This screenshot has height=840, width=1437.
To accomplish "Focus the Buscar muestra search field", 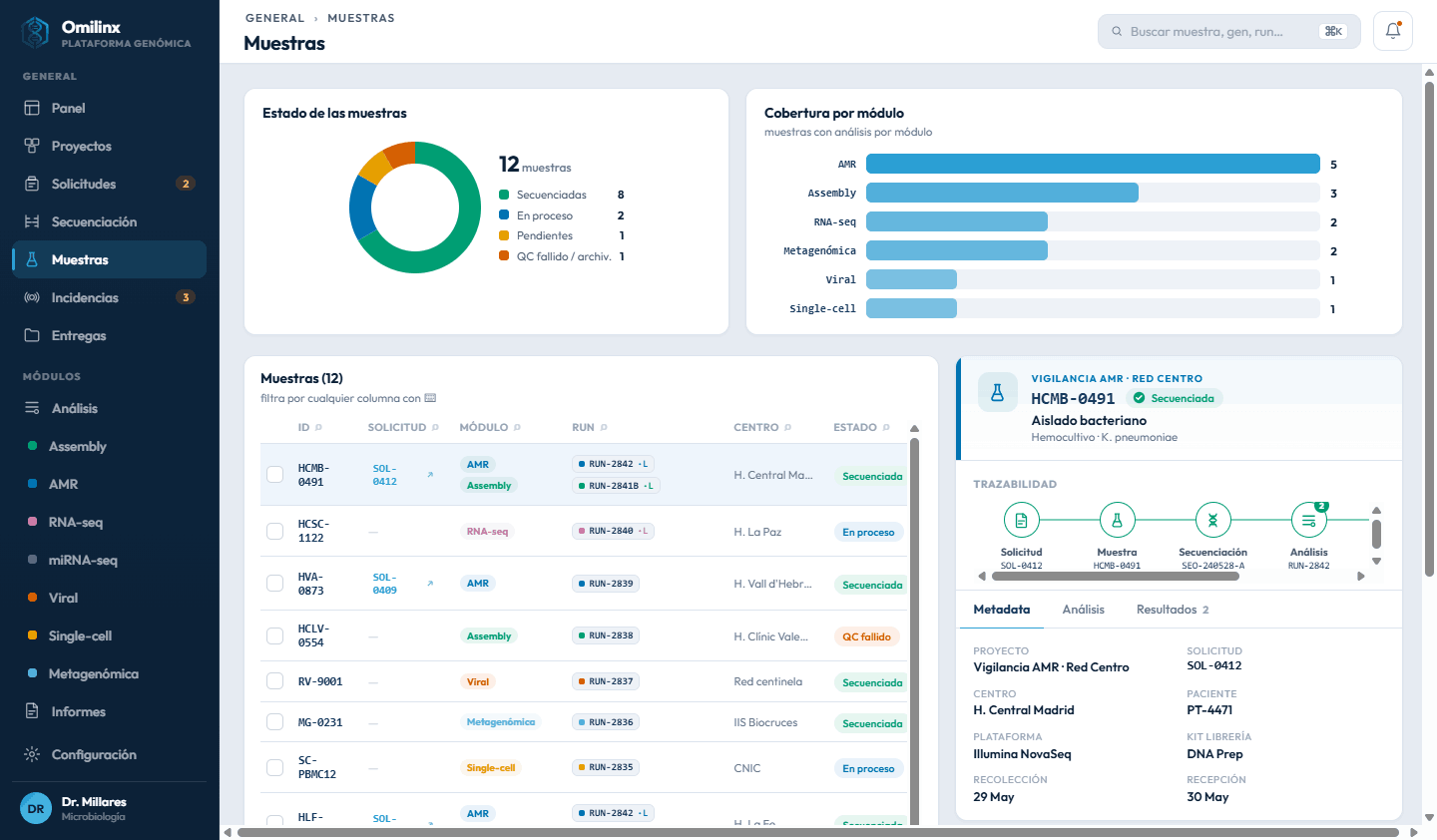I will (x=1228, y=31).
